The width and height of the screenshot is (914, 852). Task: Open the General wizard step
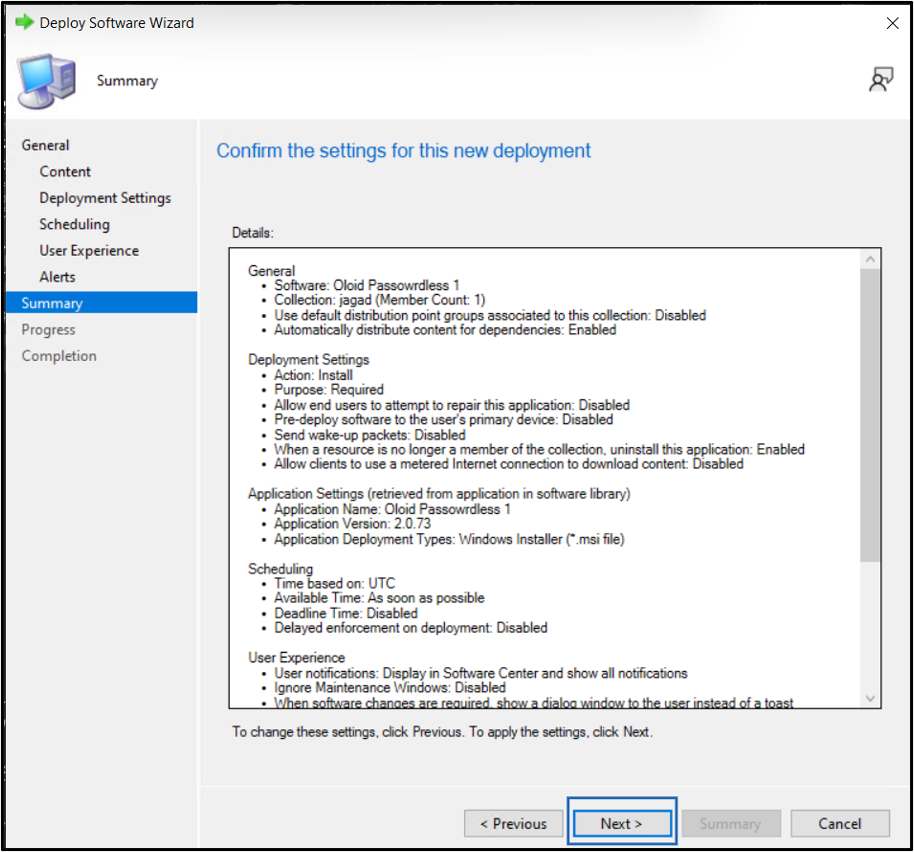45,145
